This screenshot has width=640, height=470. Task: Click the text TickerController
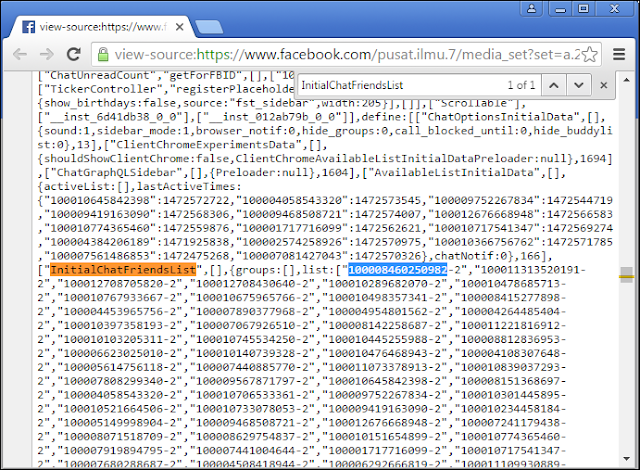click(x=103, y=89)
